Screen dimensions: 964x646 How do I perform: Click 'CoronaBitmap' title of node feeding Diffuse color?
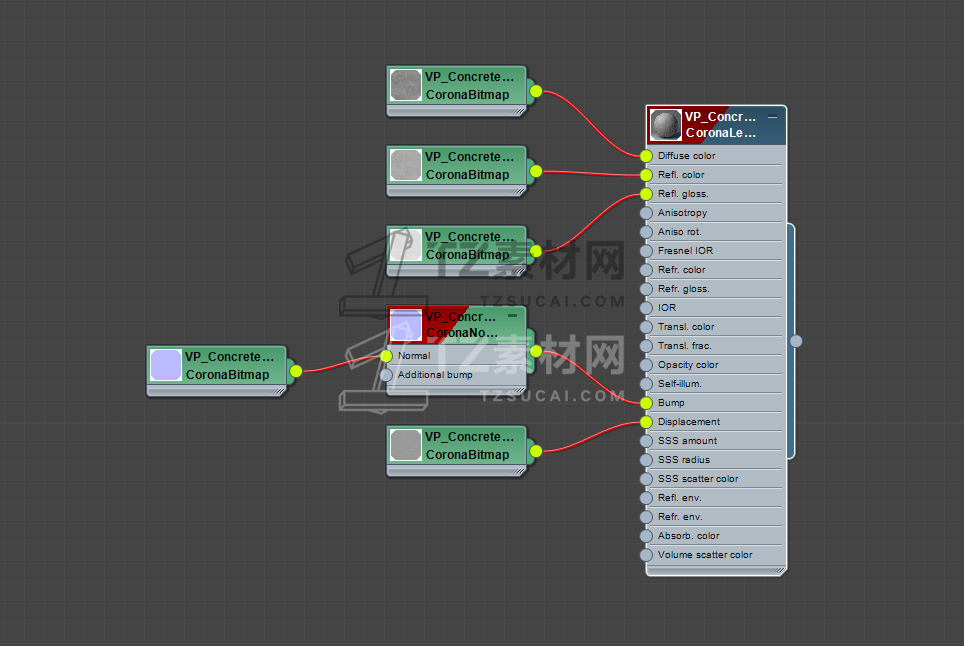[467, 95]
